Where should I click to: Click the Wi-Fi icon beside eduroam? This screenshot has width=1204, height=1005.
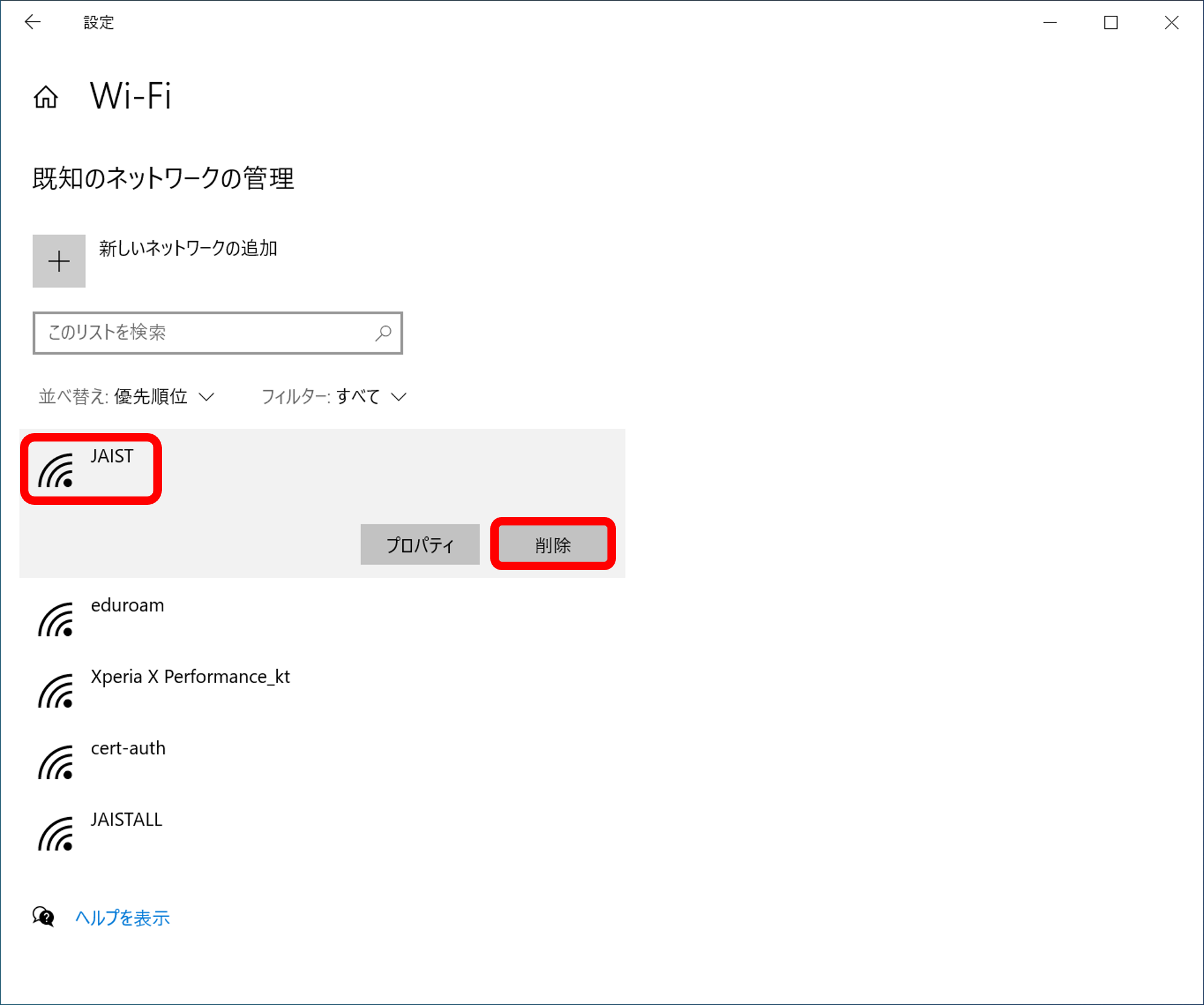[x=56, y=619]
